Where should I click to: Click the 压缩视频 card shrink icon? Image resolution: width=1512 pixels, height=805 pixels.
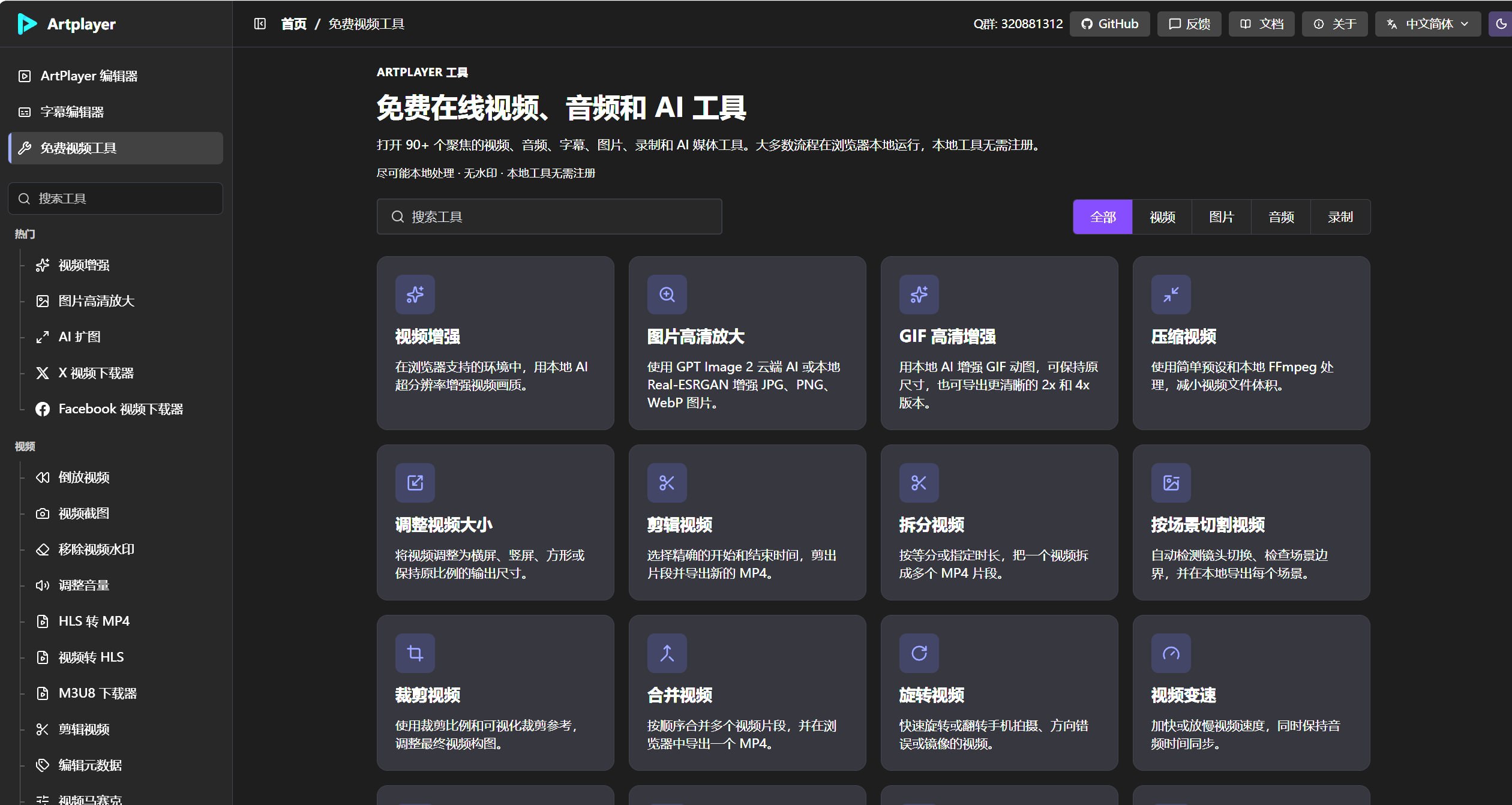click(x=1171, y=295)
